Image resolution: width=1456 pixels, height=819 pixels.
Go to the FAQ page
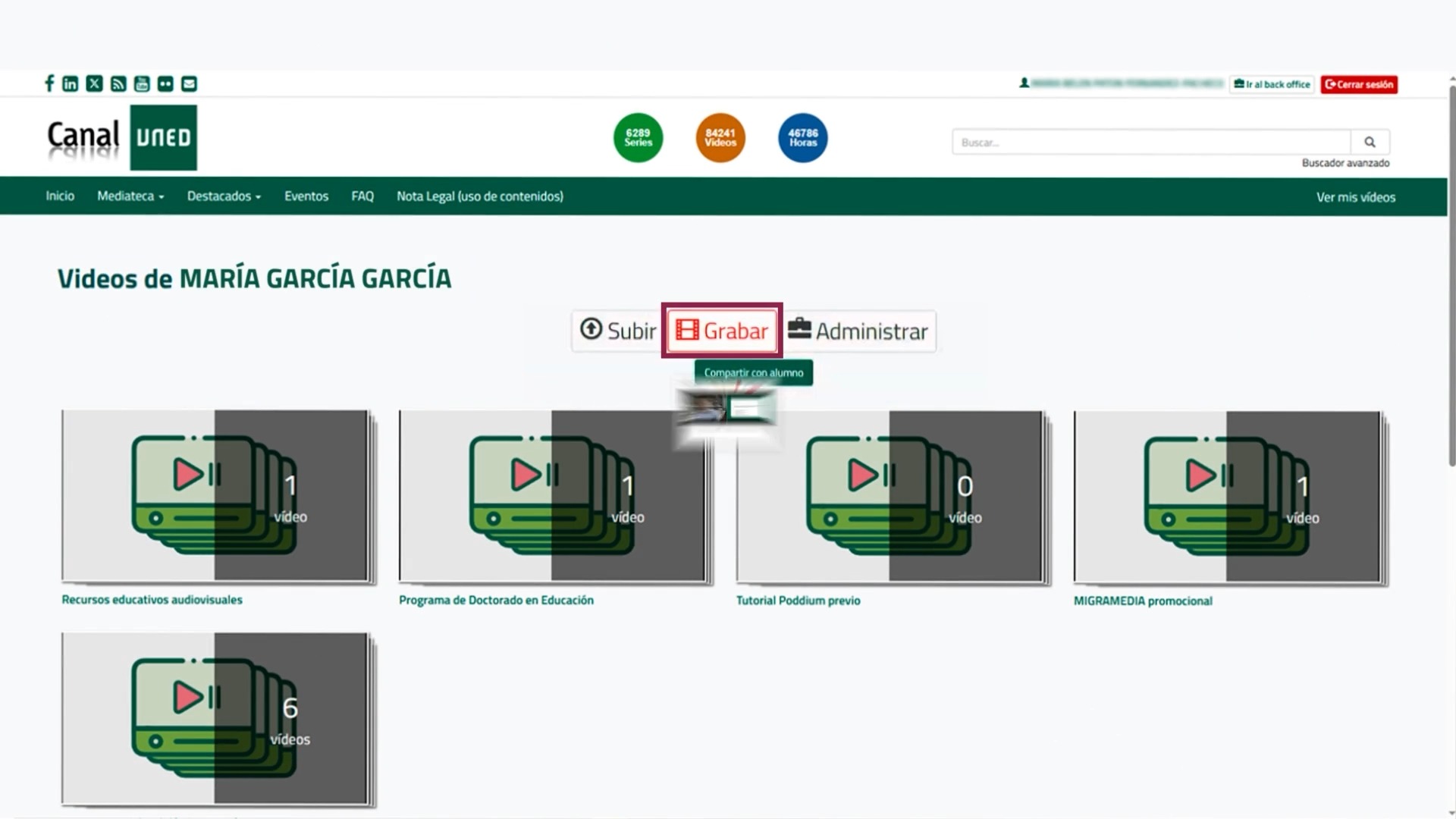[362, 196]
